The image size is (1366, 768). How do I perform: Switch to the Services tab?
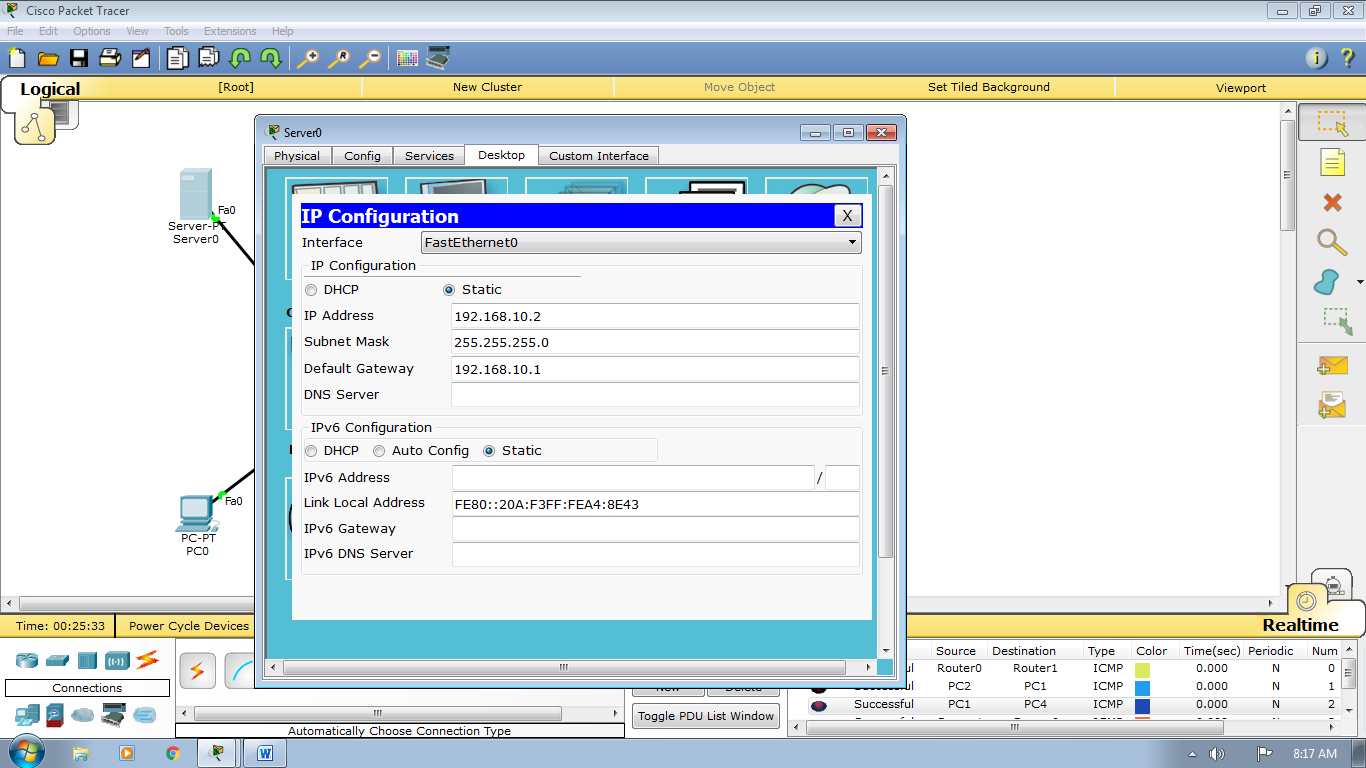tap(430, 156)
